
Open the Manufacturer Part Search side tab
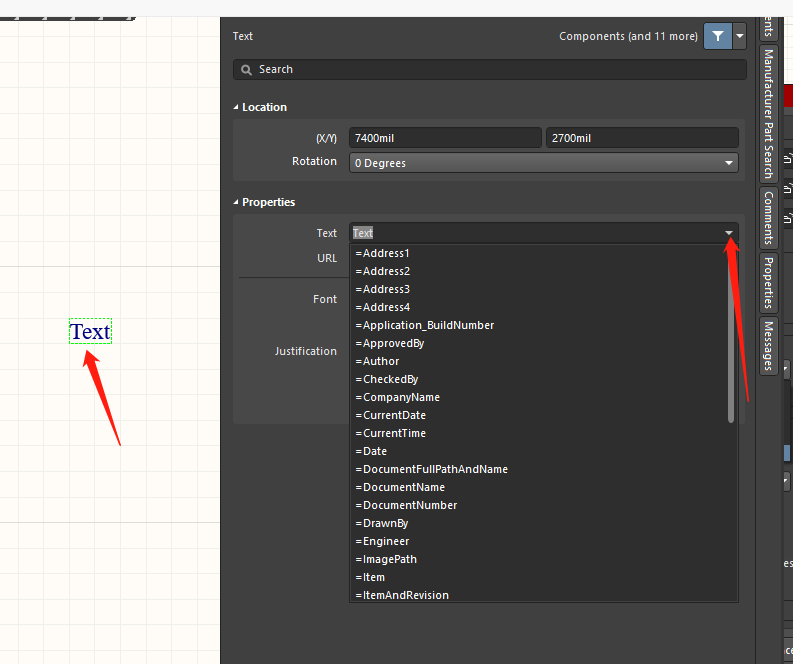coord(769,113)
